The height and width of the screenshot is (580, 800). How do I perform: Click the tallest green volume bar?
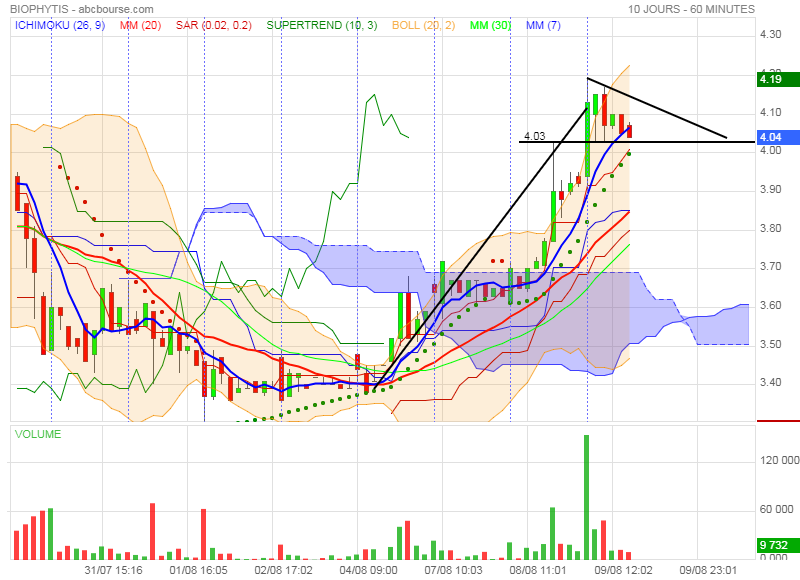(x=586, y=497)
